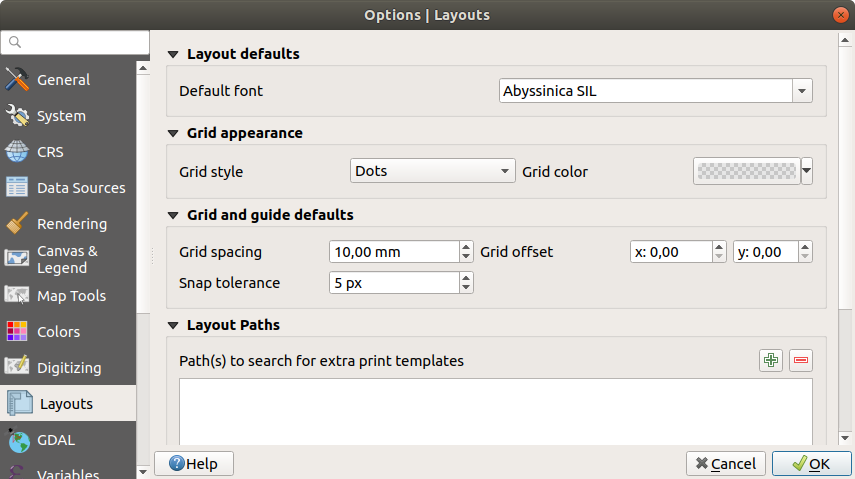855x479 pixels.
Task: Open the Map Tools settings page
Action: click(x=70, y=296)
